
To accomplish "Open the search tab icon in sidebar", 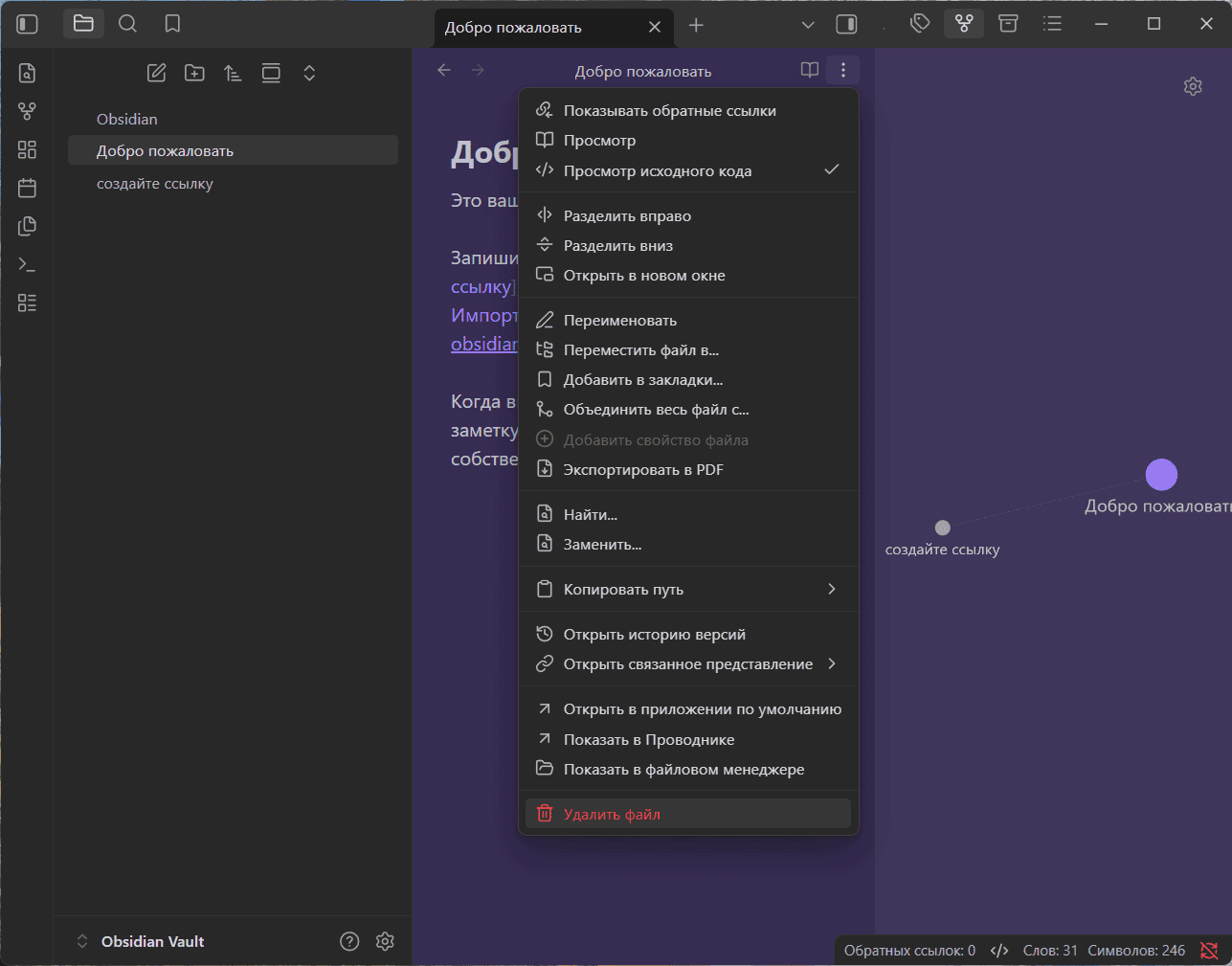I will point(127,24).
